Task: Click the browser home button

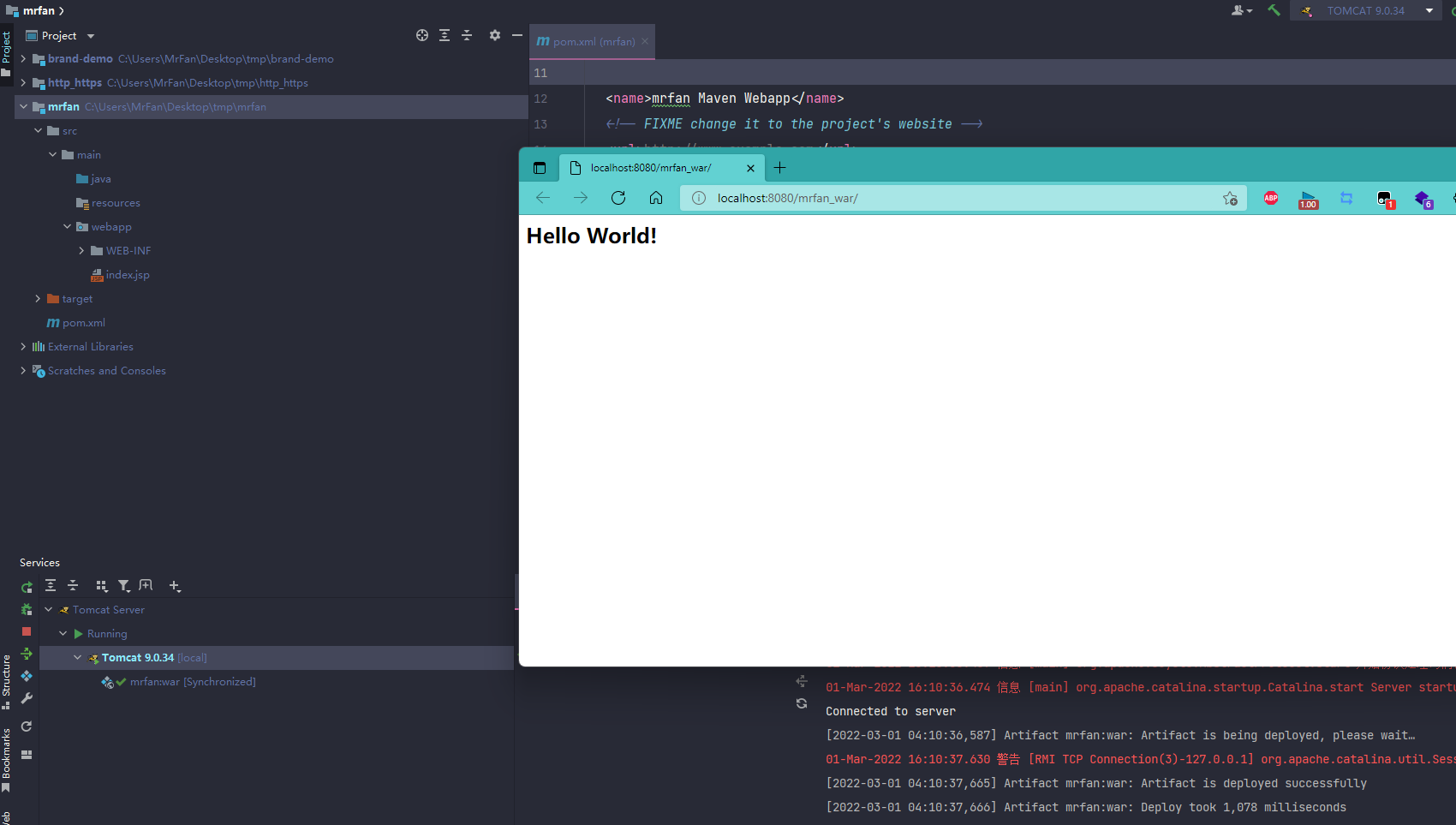Action: pos(656,198)
